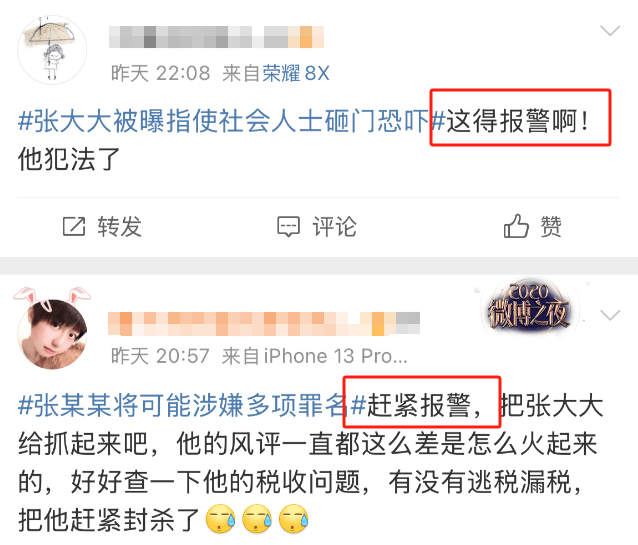This screenshot has height=545, width=638.
Task: Tap the first crying emoji in second post
Action: [x=220, y=519]
